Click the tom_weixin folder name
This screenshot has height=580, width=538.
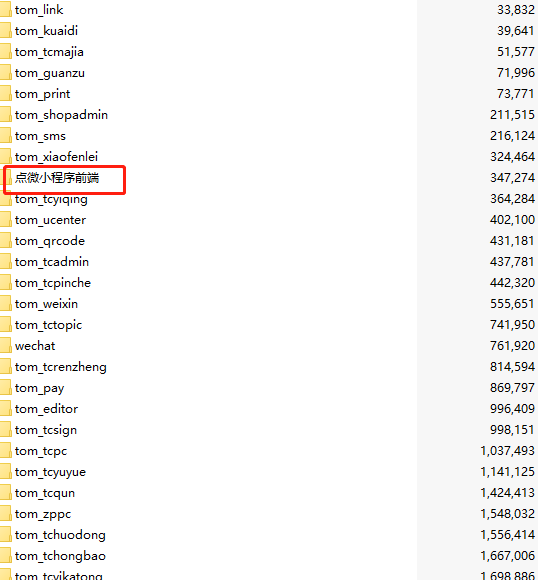click(46, 304)
